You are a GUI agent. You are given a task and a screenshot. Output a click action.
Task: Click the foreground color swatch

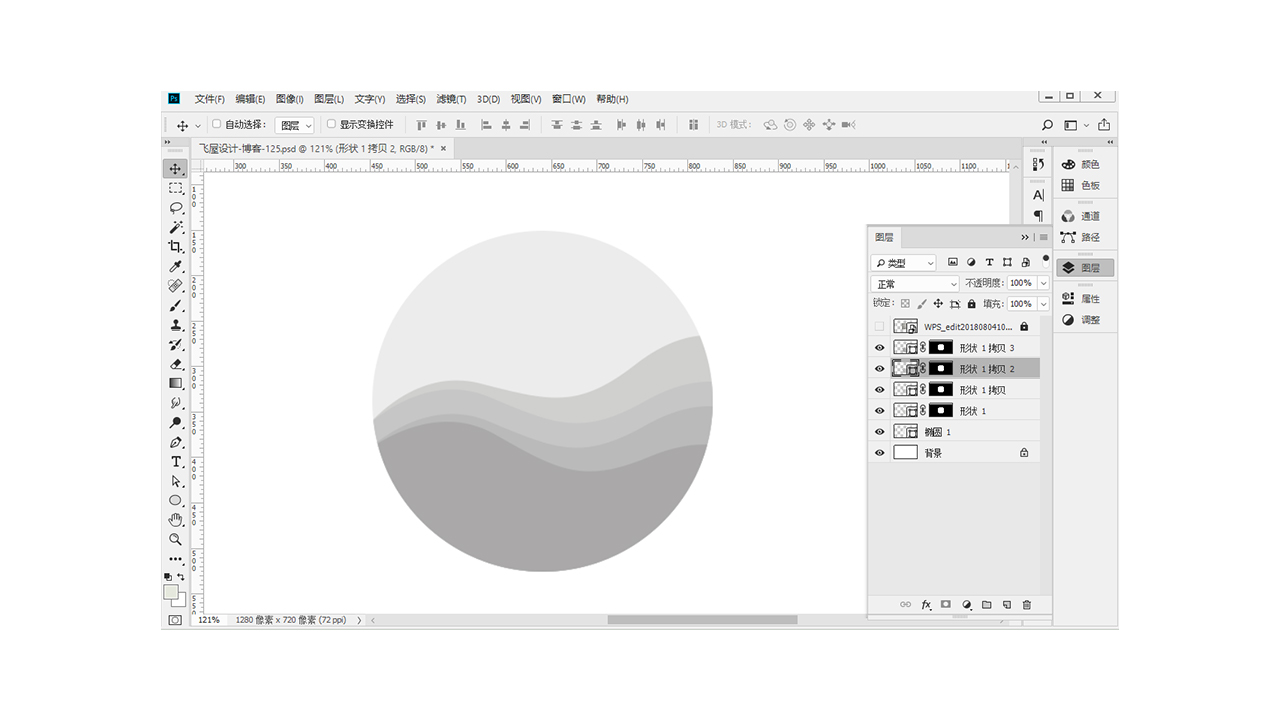click(171, 592)
